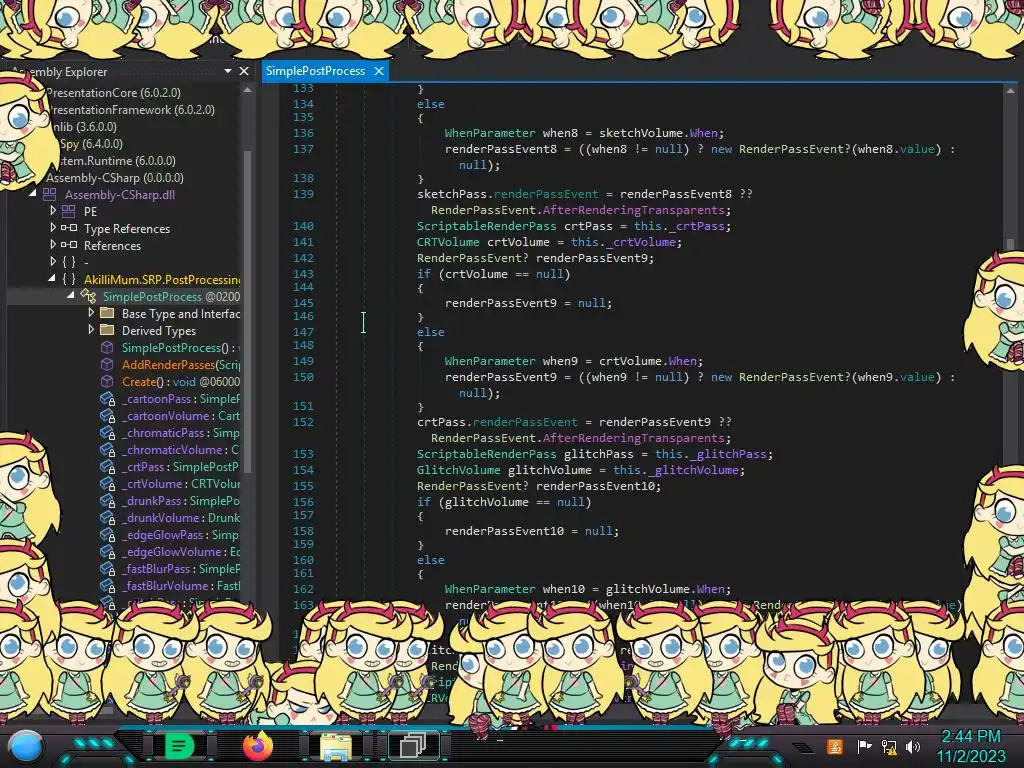Screen dimensions: 1024x768
Task: Click the _crtPass field icon
Action: (x=108, y=466)
